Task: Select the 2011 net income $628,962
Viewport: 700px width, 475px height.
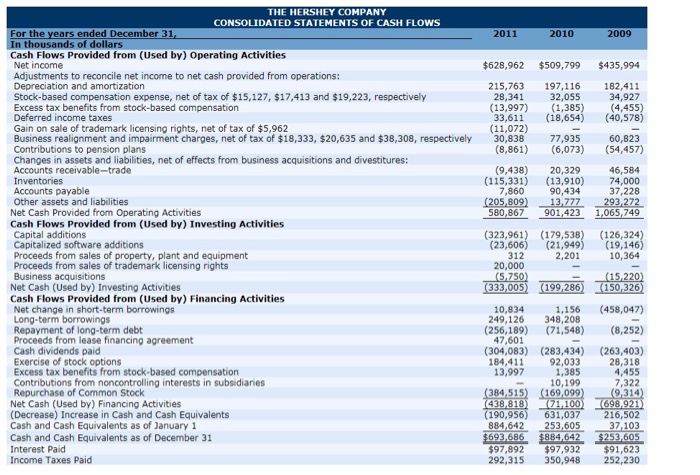Action: (504, 66)
